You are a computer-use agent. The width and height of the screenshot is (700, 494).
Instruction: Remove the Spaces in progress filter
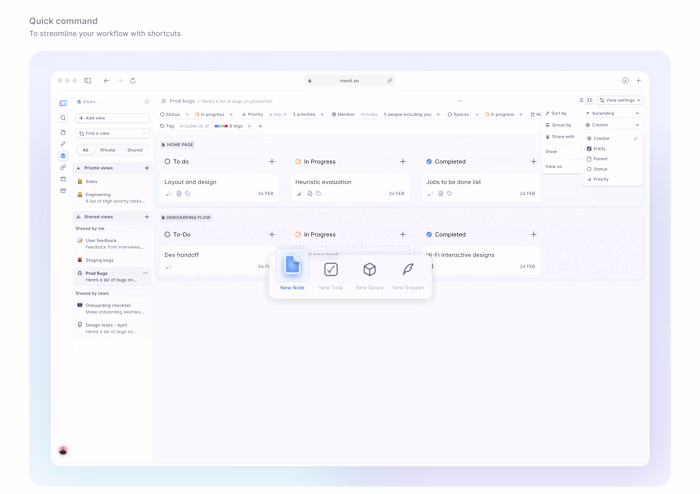pos(521,115)
